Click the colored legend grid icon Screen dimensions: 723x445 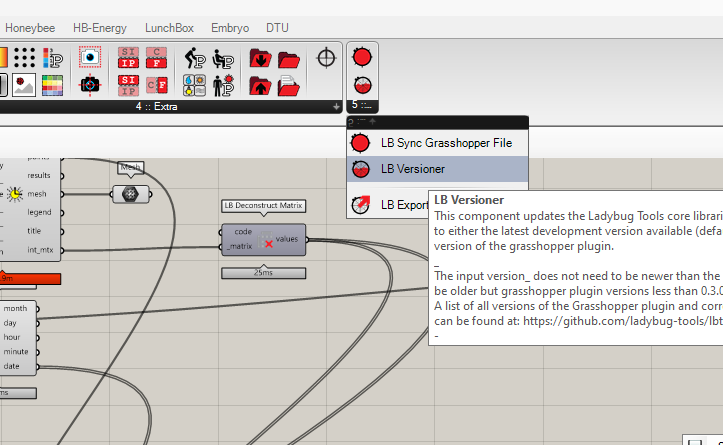click(52, 84)
